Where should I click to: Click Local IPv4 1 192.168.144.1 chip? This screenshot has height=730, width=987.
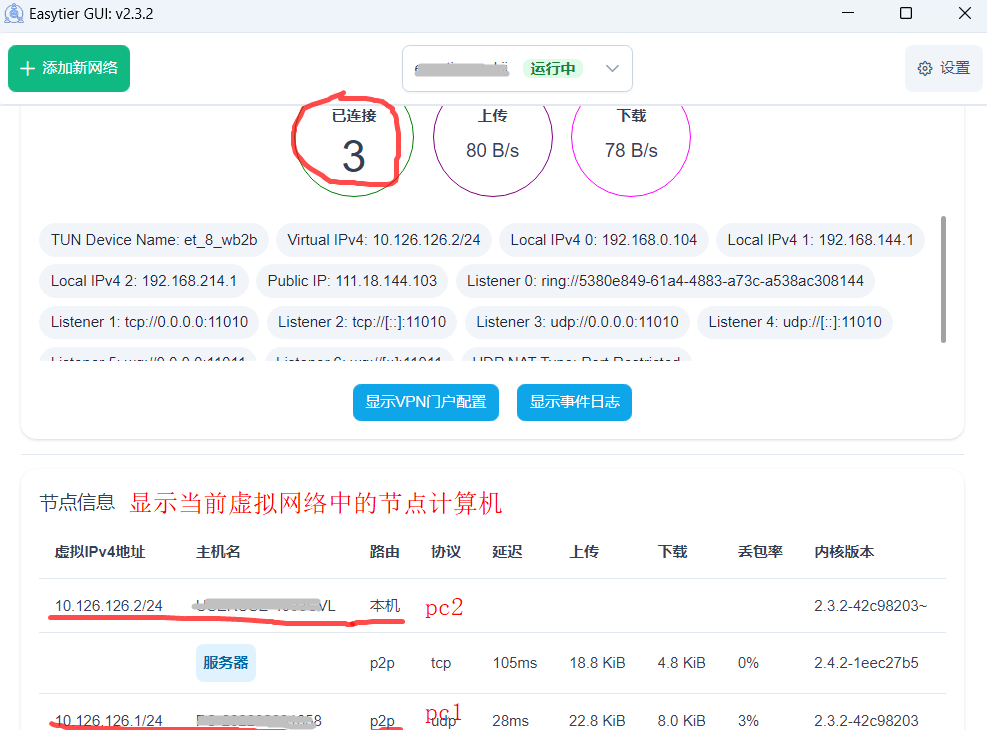pos(820,240)
